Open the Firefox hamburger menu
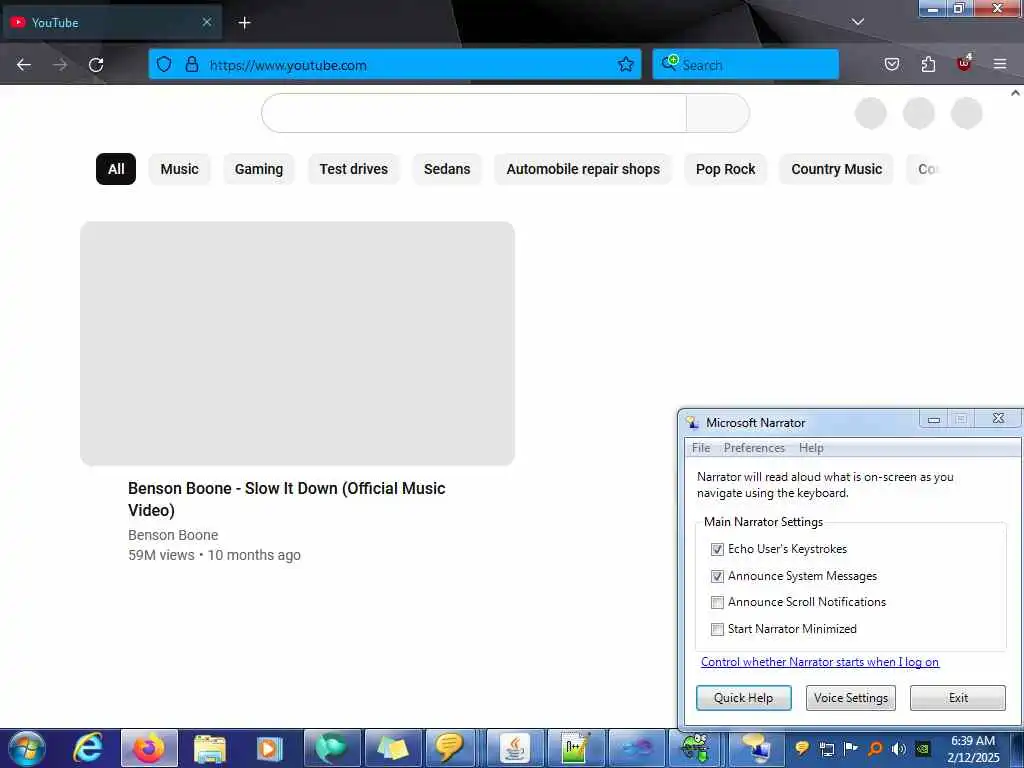1024x768 pixels. [1000, 64]
